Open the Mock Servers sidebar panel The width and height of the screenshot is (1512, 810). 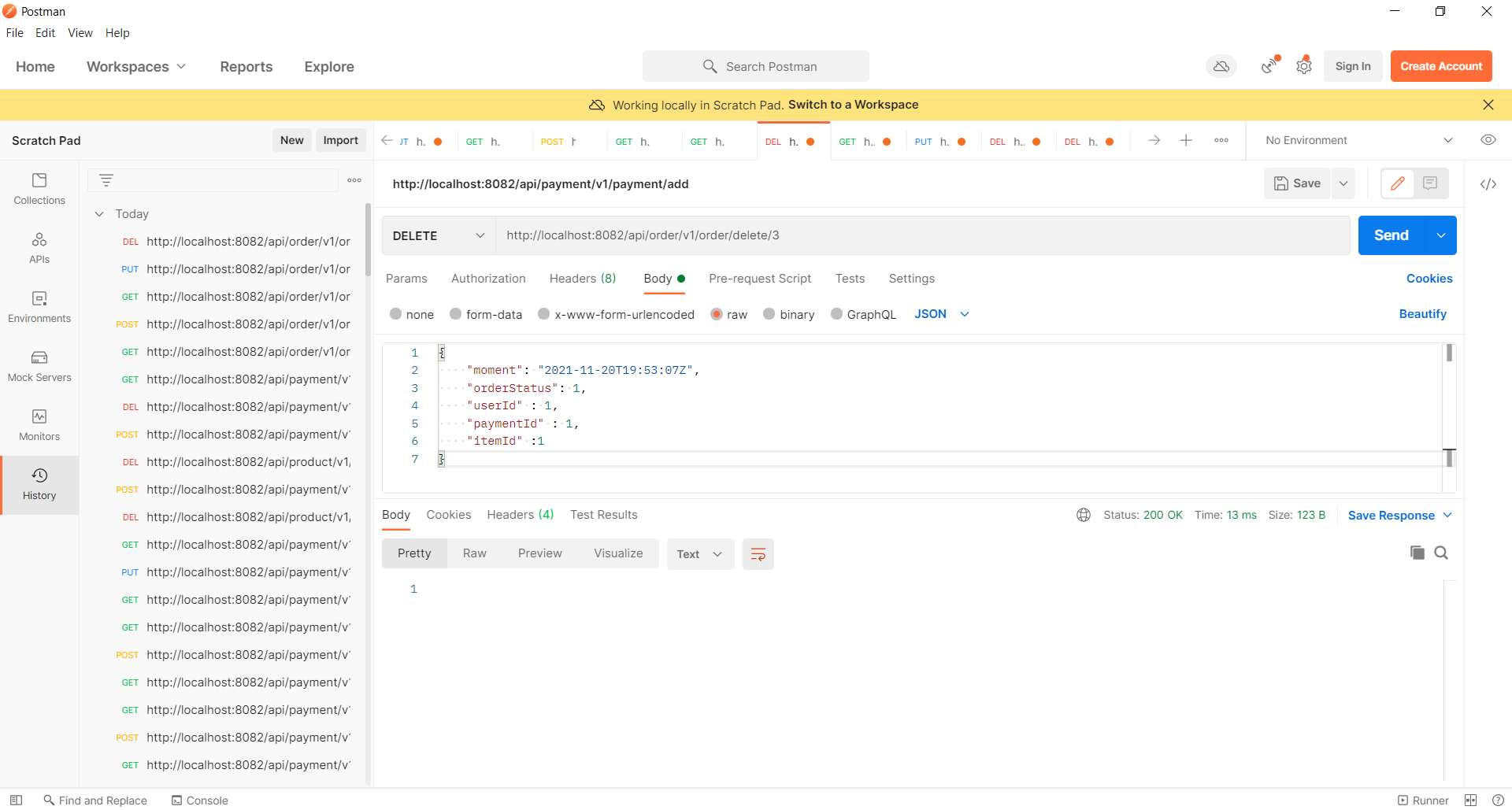[39, 366]
